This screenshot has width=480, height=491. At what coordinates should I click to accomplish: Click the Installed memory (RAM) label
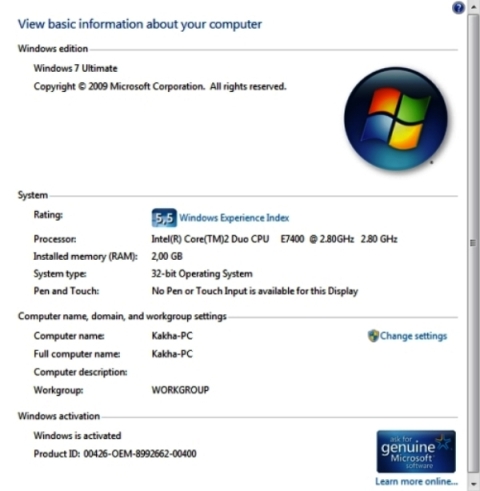86,256
